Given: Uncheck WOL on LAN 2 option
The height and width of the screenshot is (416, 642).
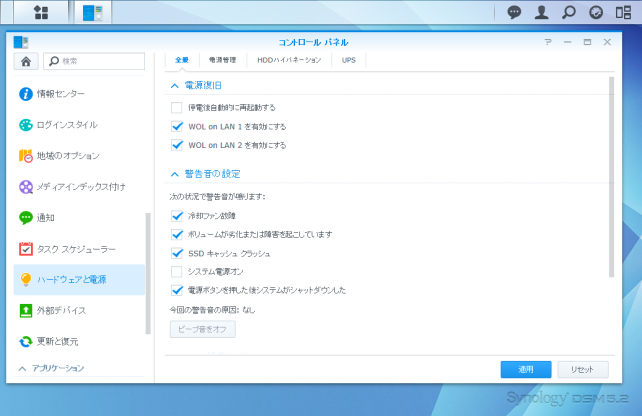Looking at the screenshot, I should [177, 145].
